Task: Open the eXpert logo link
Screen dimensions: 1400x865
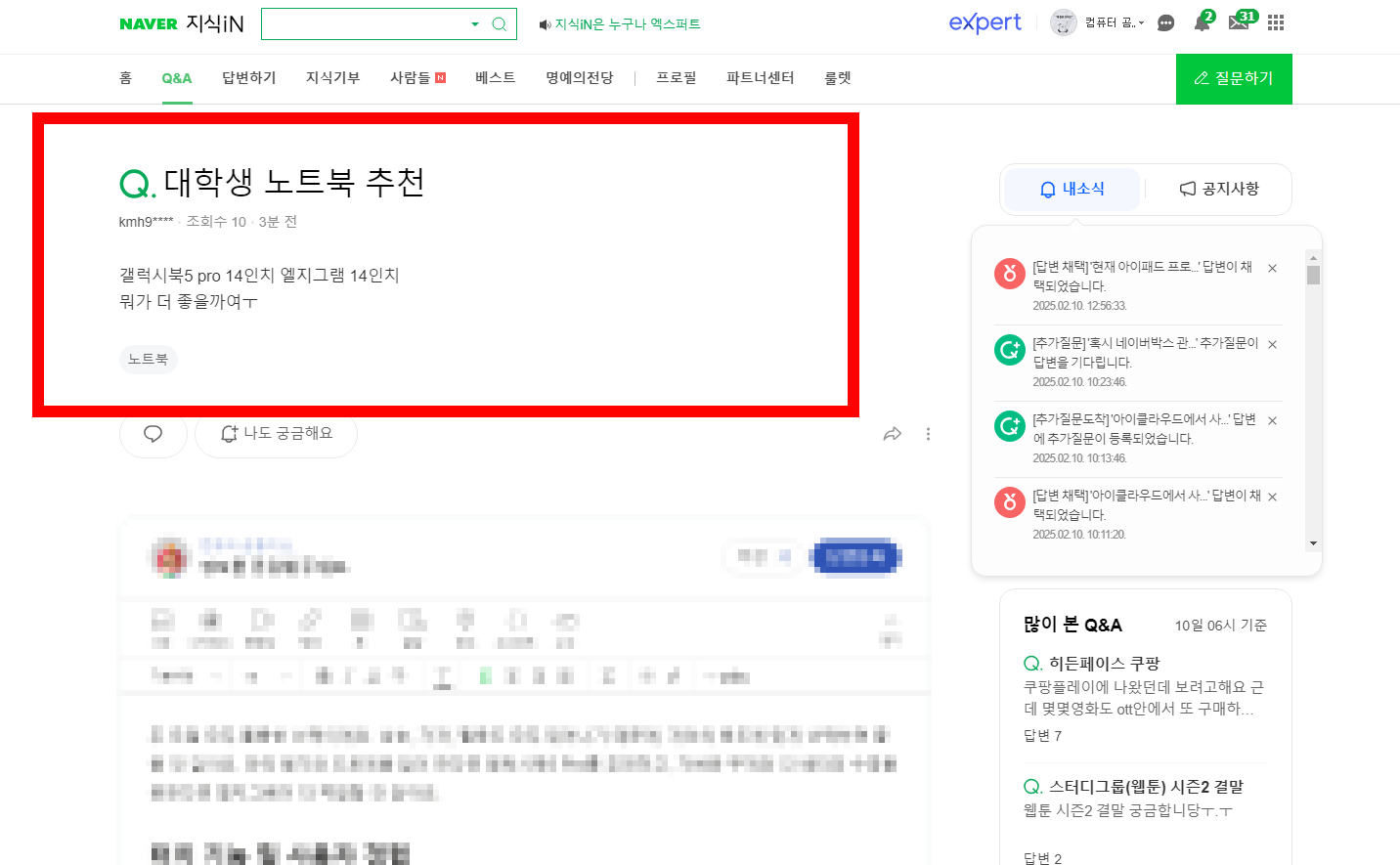Action: [x=984, y=22]
